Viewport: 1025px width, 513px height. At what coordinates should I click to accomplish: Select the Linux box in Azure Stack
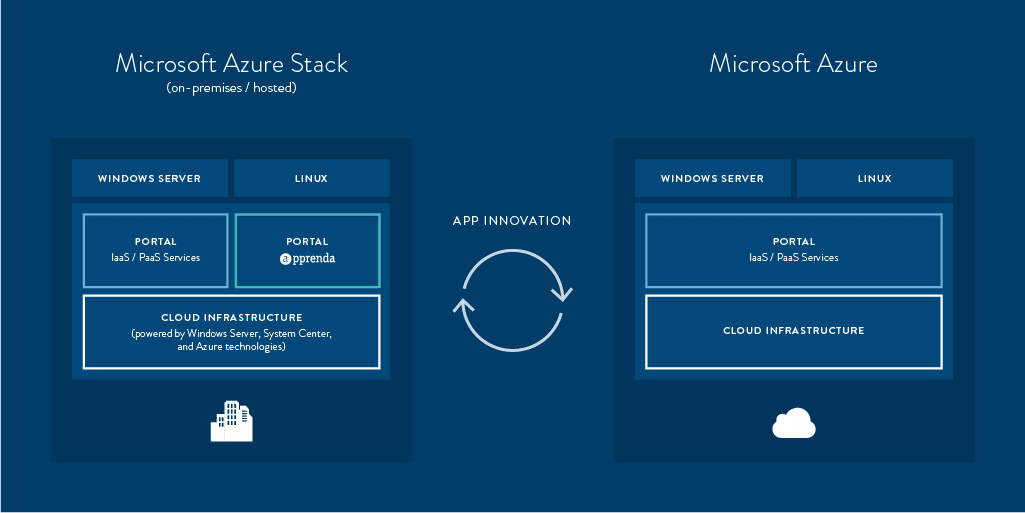(312, 178)
